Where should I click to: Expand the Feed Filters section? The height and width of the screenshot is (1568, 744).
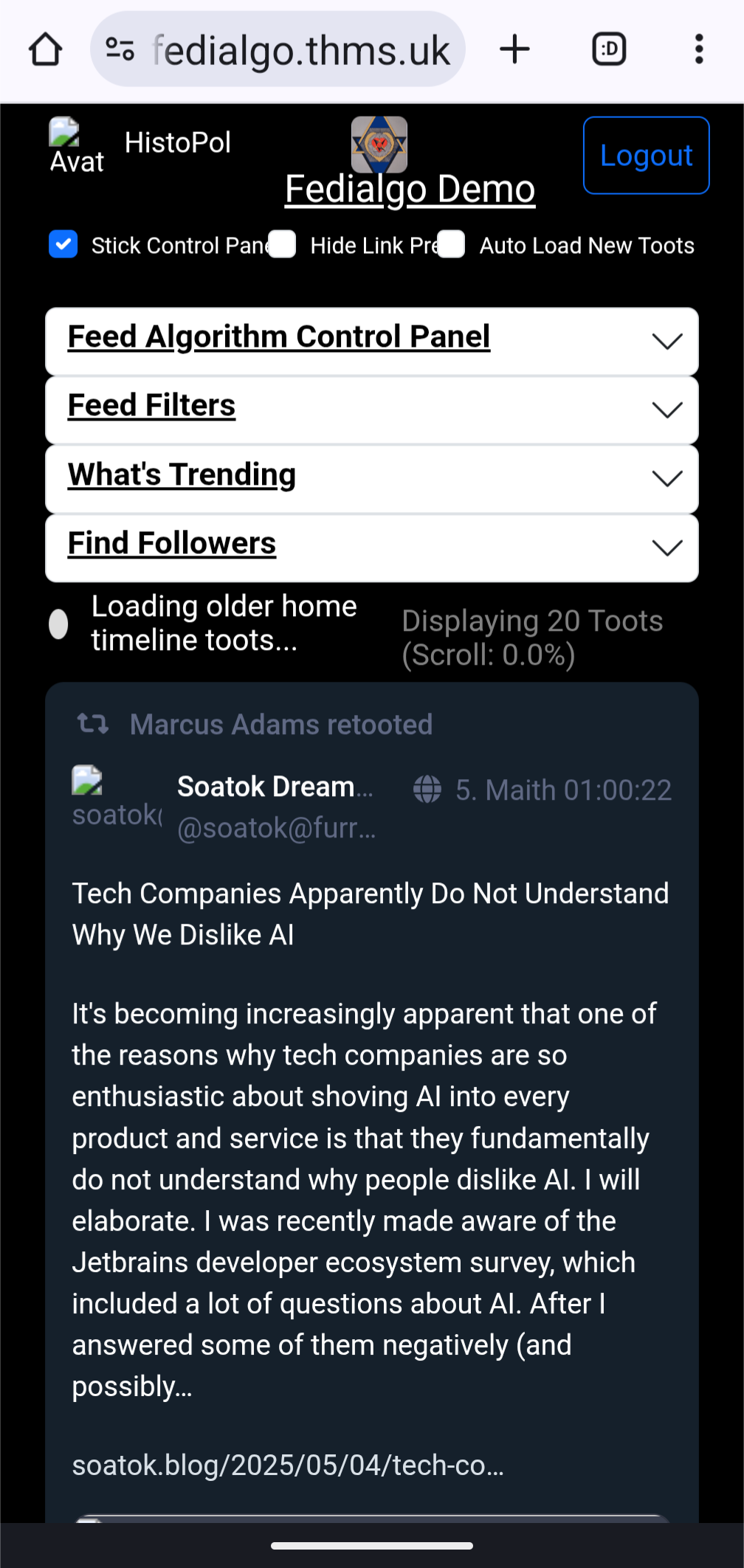click(372, 410)
